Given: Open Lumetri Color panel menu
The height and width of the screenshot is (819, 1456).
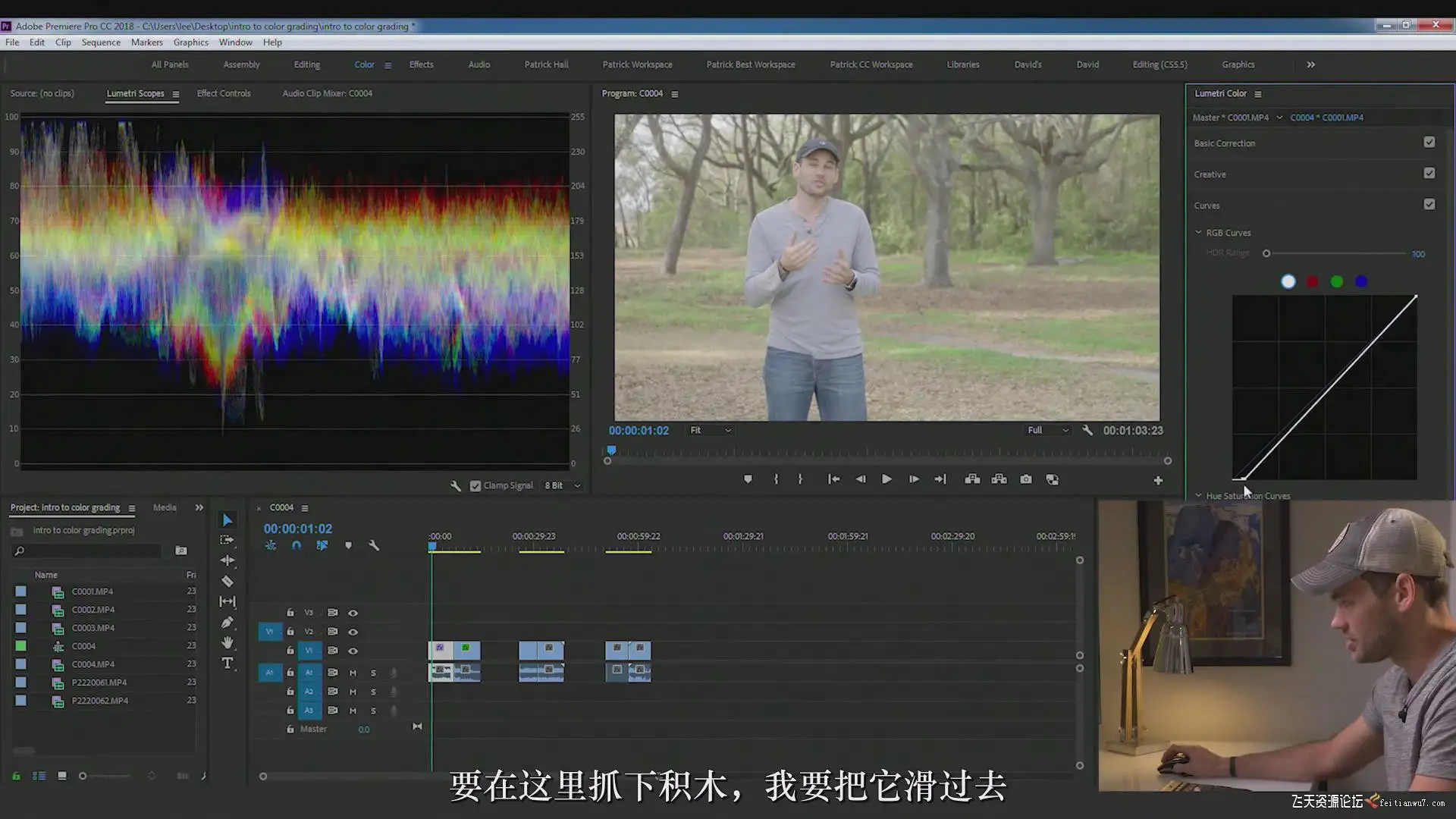Looking at the screenshot, I should tap(1258, 94).
